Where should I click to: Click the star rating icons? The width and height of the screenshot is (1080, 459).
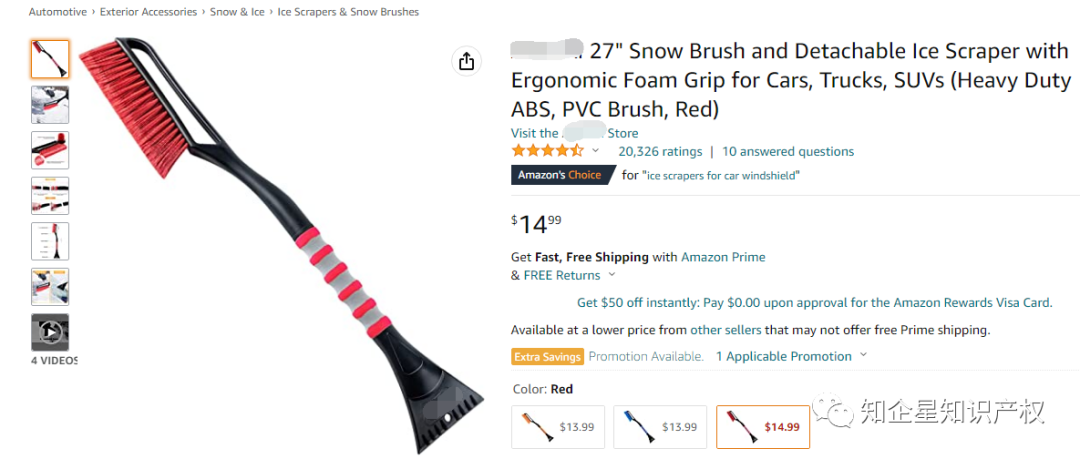pyautogui.click(x=547, y=151)
